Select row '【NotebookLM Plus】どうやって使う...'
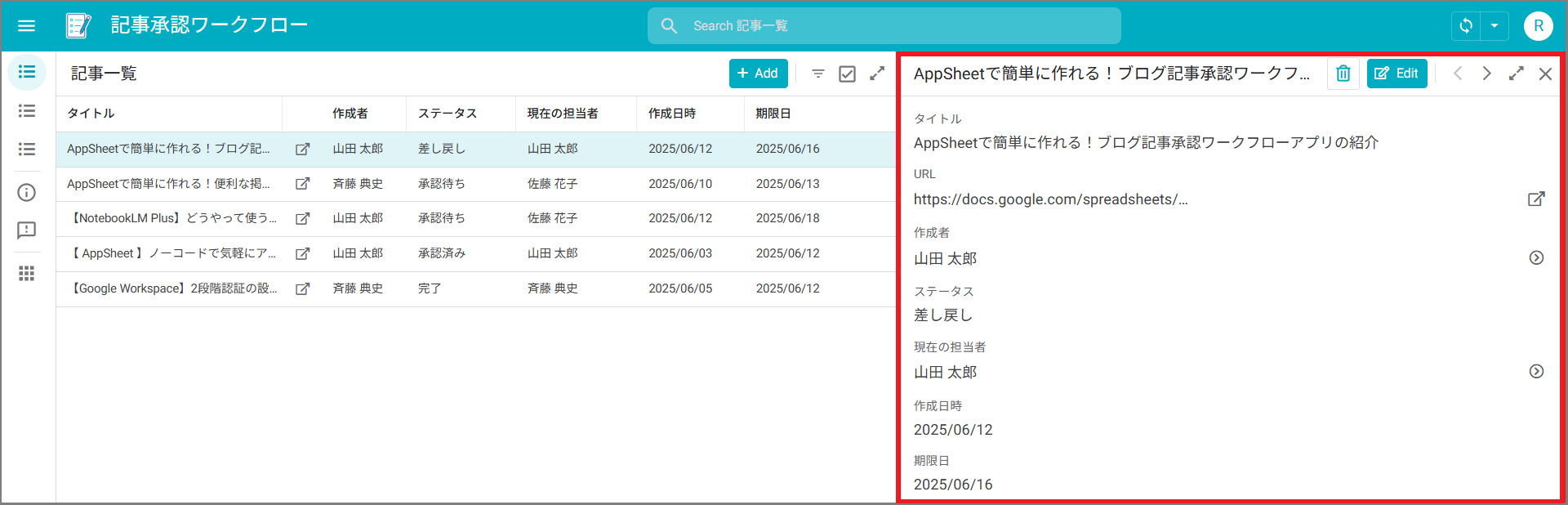 pos(476,219)
